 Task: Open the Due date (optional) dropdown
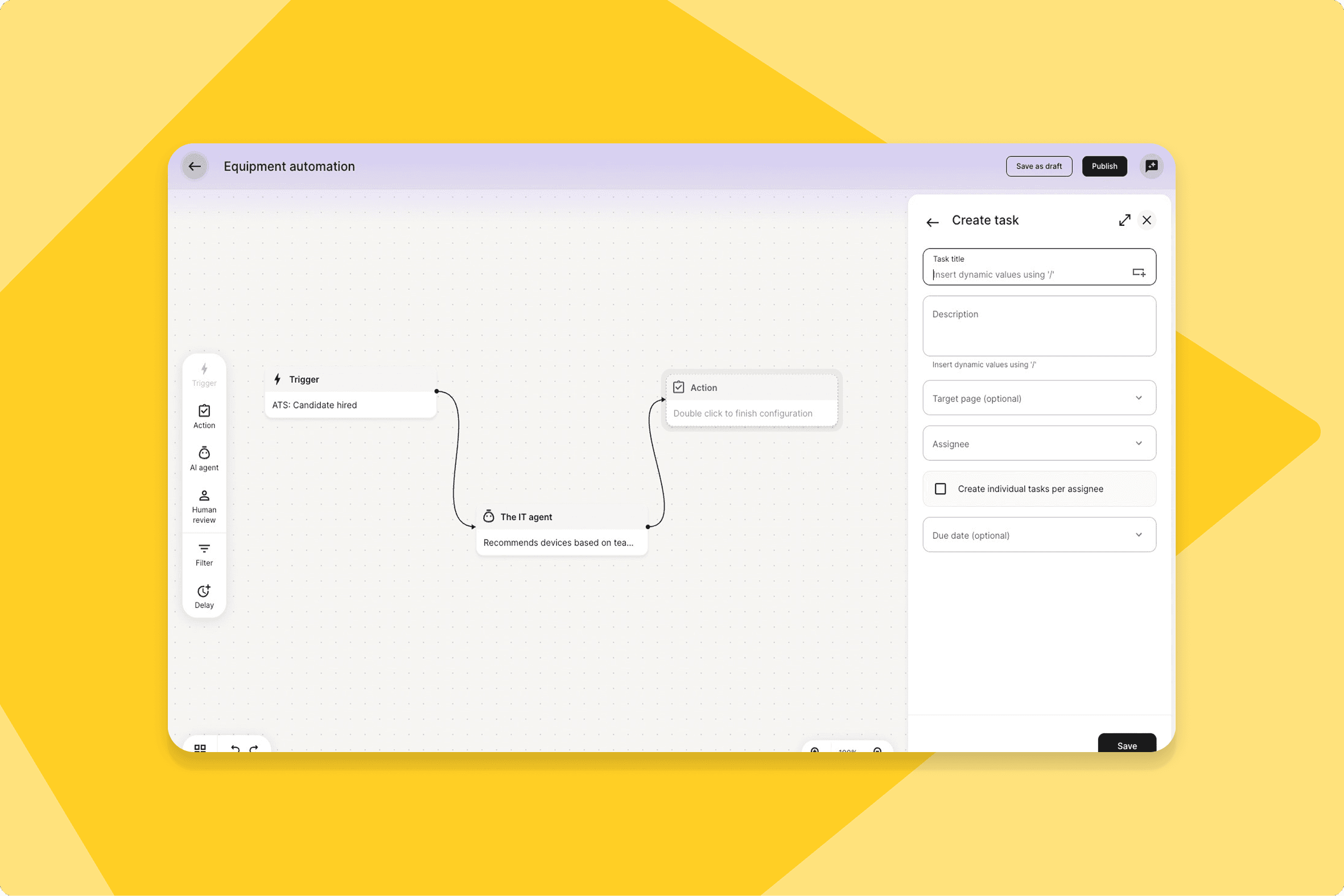coord(1039,535)
